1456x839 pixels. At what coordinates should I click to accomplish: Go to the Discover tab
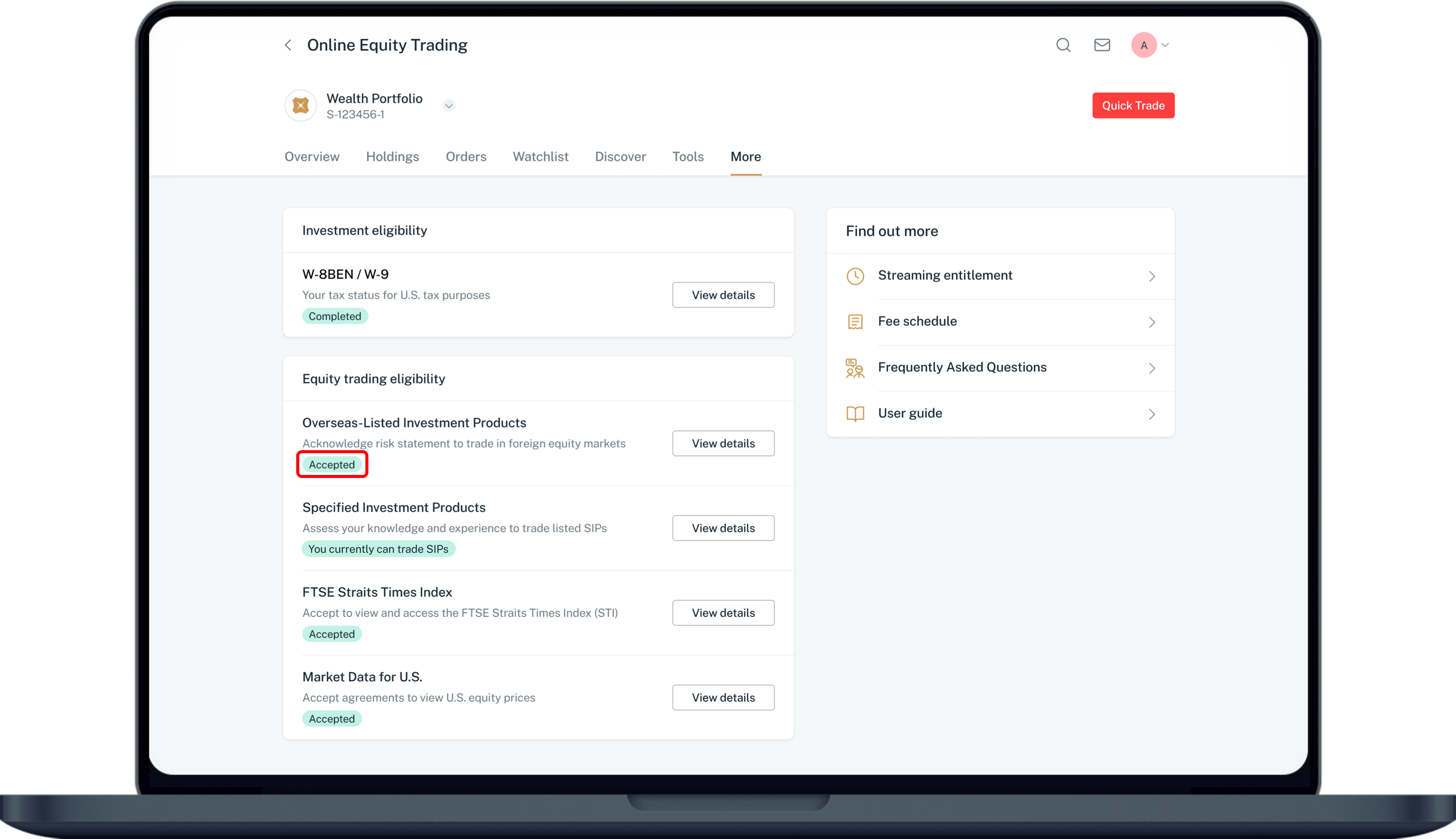click(x=620, y=157)
